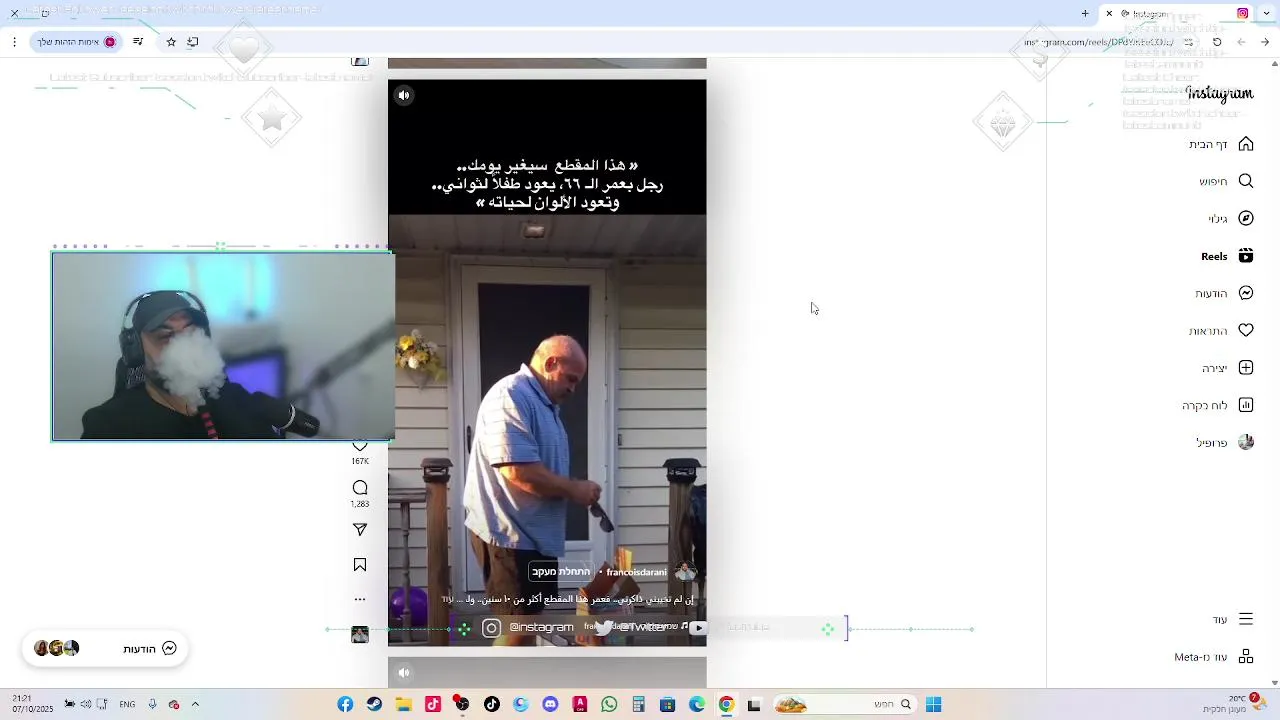This screenshot has height=720, width=1280.
Task: Bookmark this page with the star icon
Action: (x=171, y=42)
